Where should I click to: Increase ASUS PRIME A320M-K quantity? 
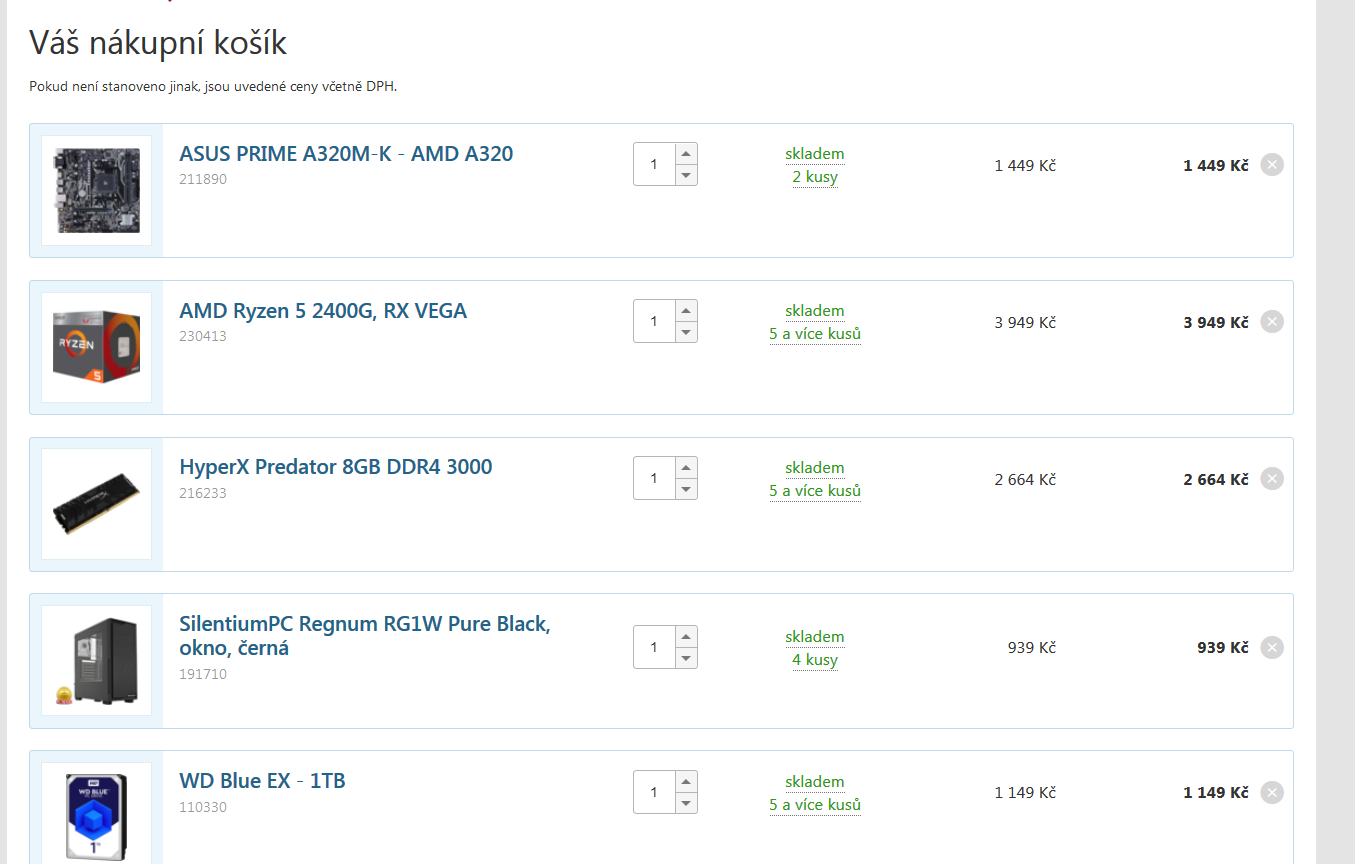tap(685, 154)
